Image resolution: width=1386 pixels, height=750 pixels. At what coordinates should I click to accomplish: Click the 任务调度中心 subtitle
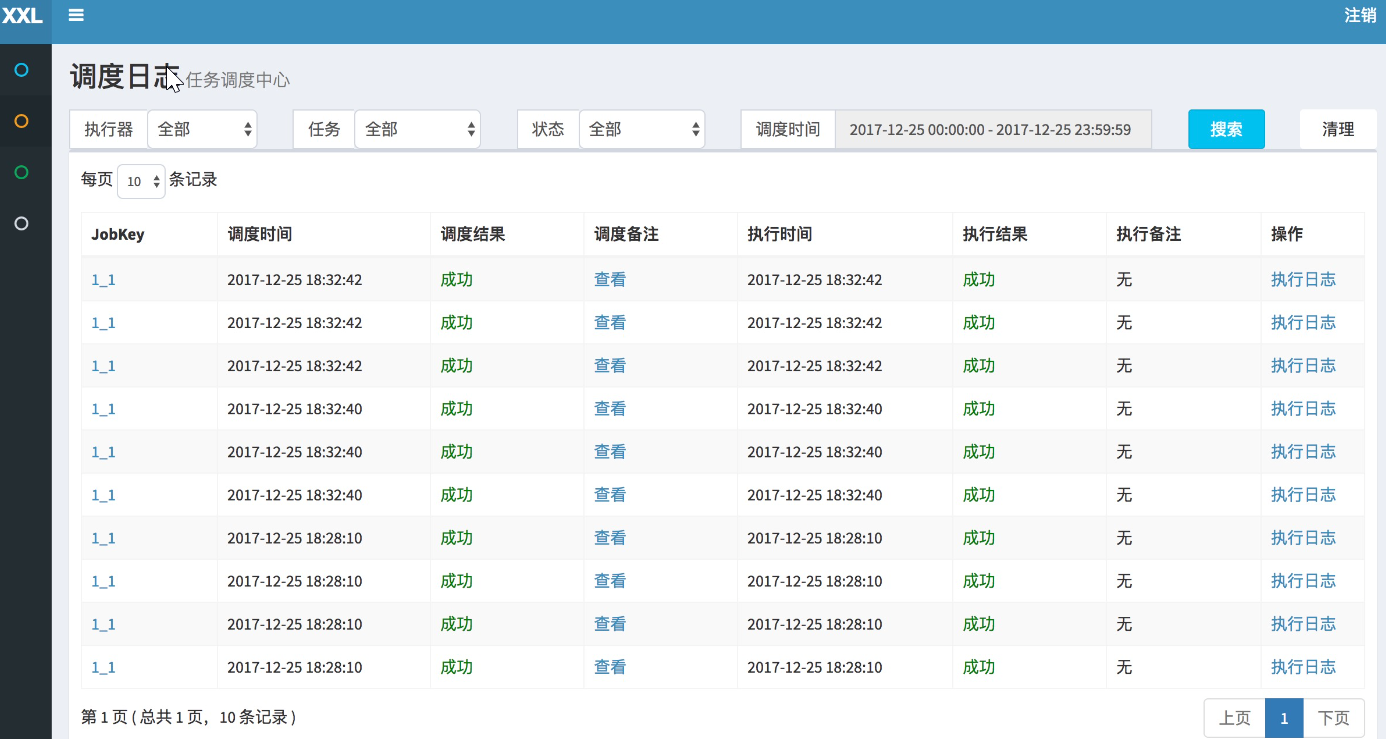click(x=238, y=80)
